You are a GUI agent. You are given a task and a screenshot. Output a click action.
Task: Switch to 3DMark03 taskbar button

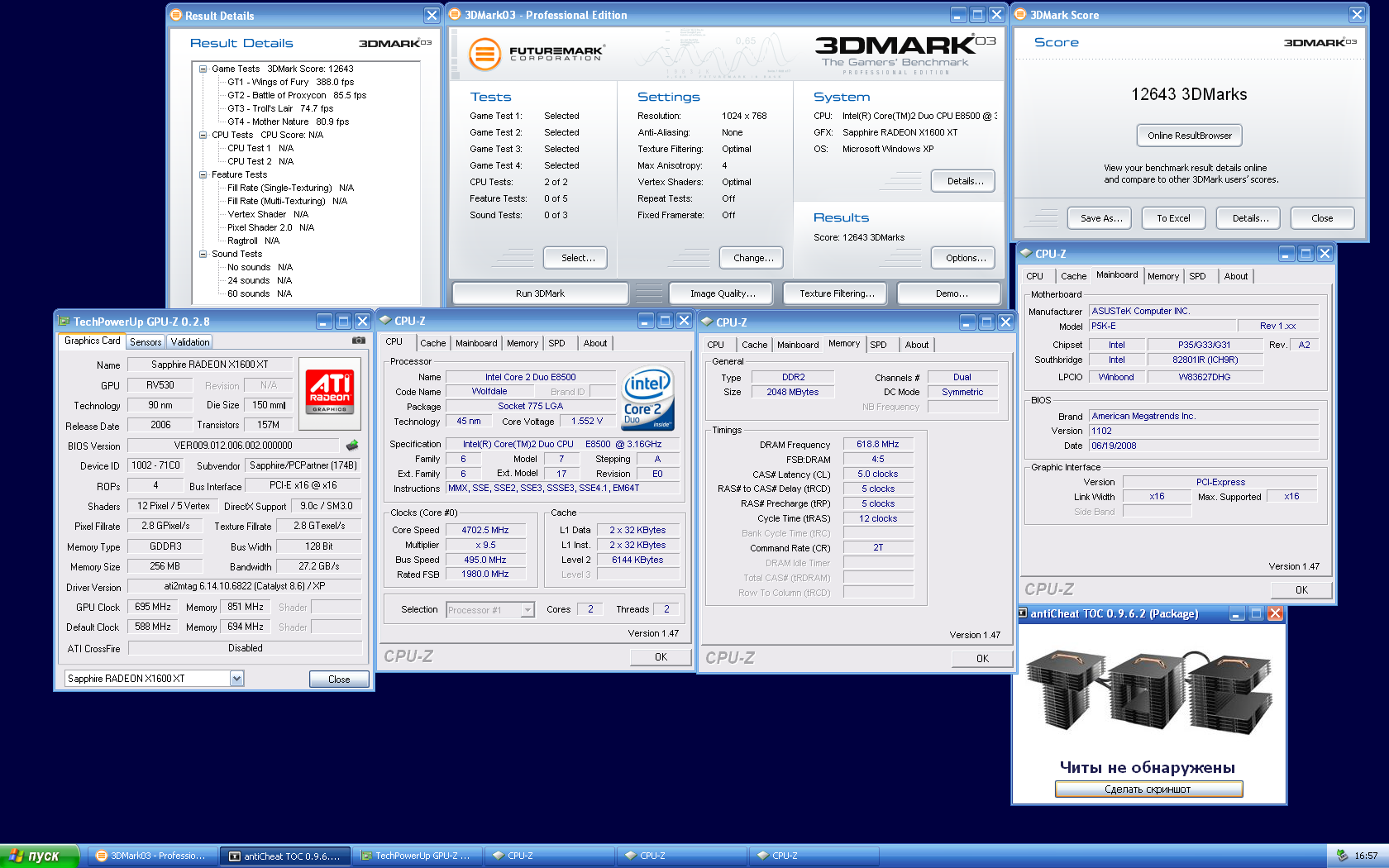click(152, 856)
